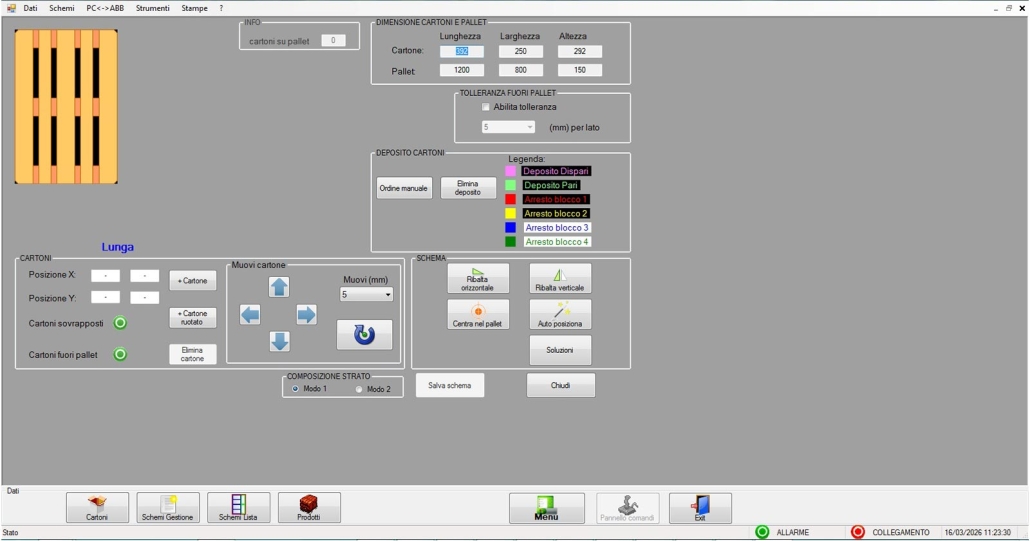Click Ribalta verticale flip button

pos(560,279)
